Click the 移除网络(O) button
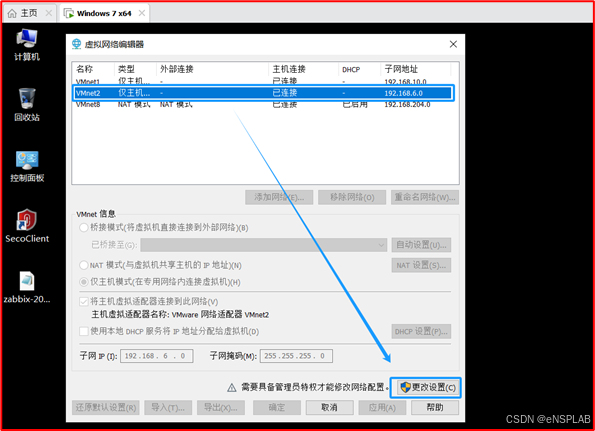Viewport: 595px width, 431px height. coord(352,197)
